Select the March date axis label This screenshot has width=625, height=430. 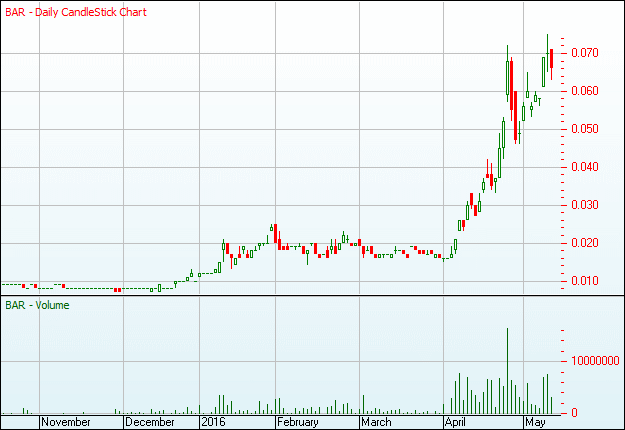point(377,422)
